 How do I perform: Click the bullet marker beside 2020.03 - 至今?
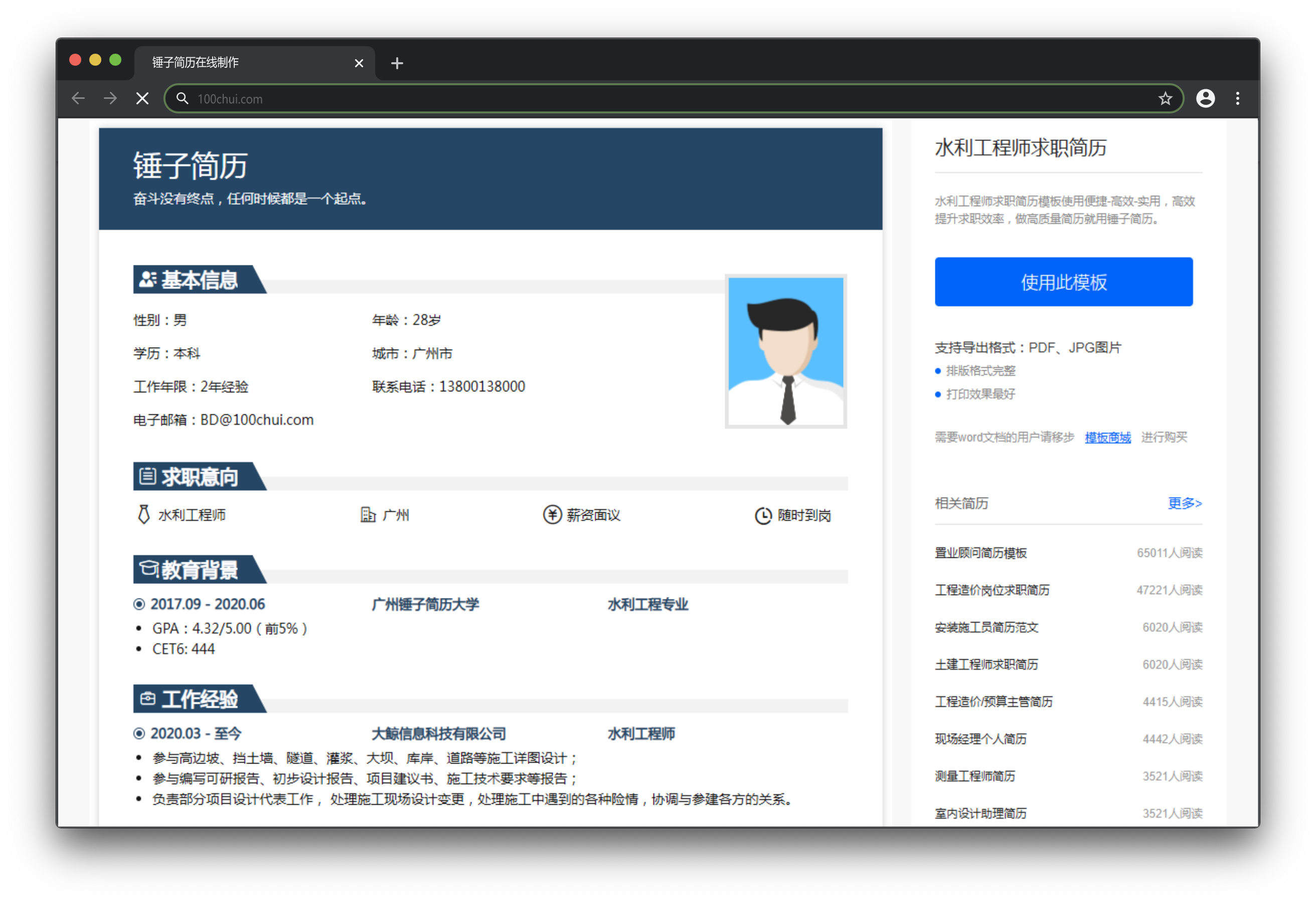pyautogui.click(x=139, y=733)
